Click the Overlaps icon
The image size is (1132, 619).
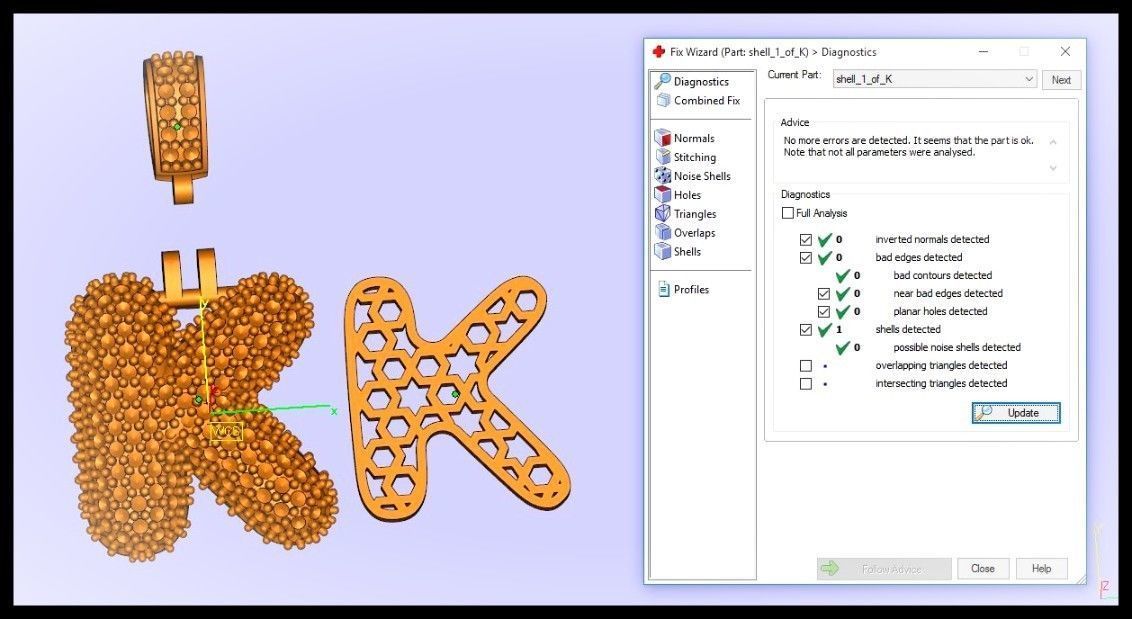[662, 233]
